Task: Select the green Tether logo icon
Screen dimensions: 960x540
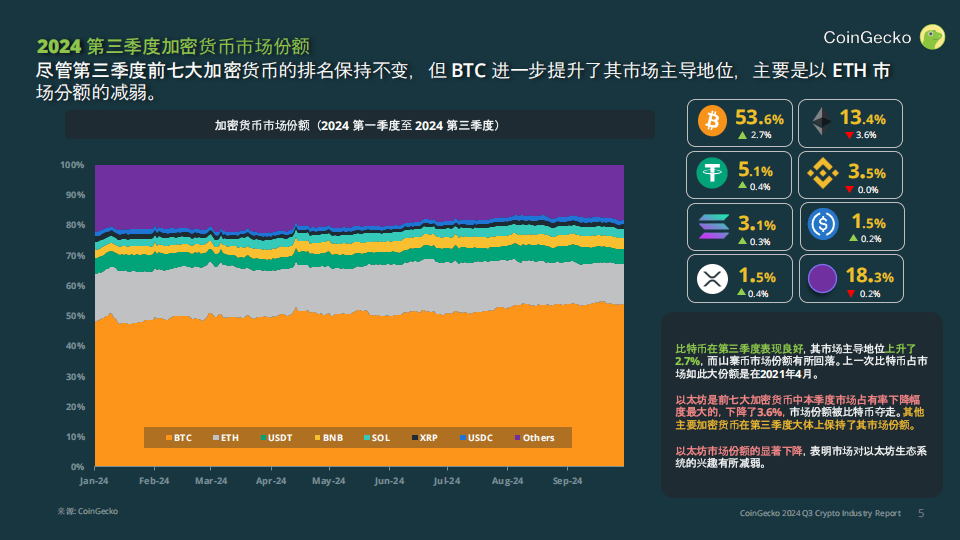Action: (713, 174)
